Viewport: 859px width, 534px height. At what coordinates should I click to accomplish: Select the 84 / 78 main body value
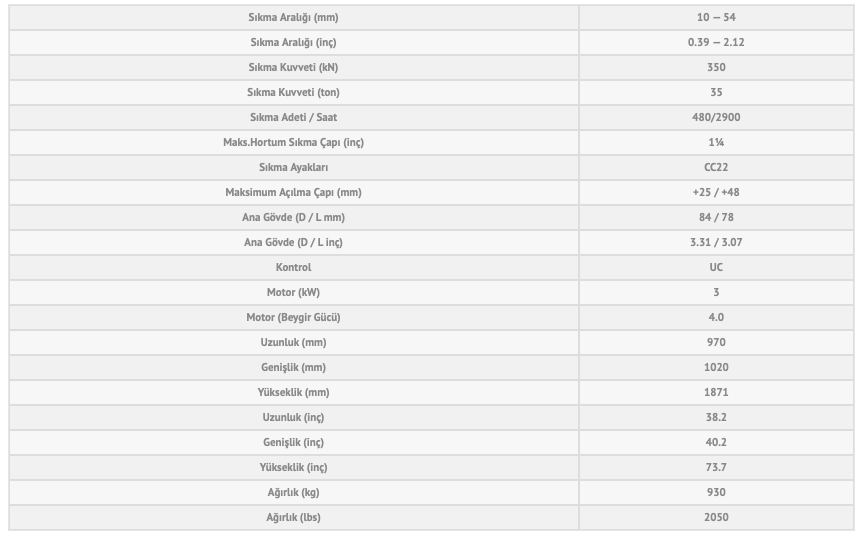point(715,218)
